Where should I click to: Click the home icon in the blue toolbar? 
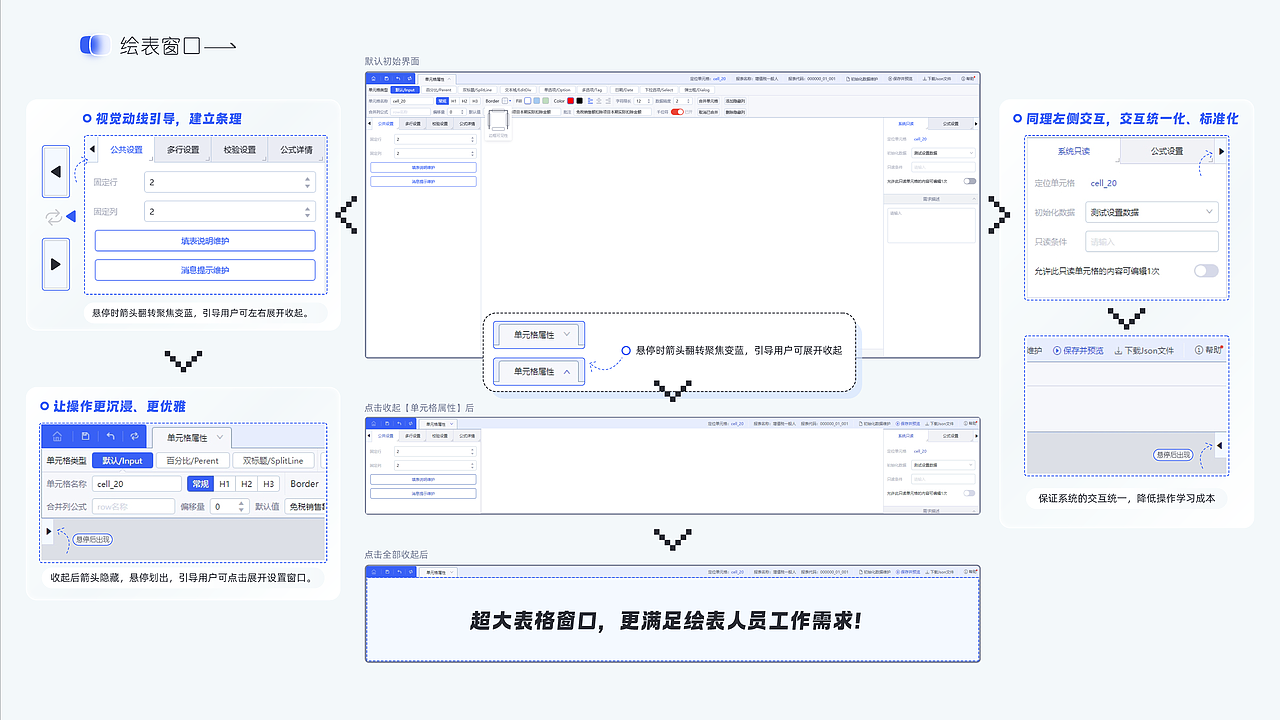pyautogui.click(x=59, y=436)
